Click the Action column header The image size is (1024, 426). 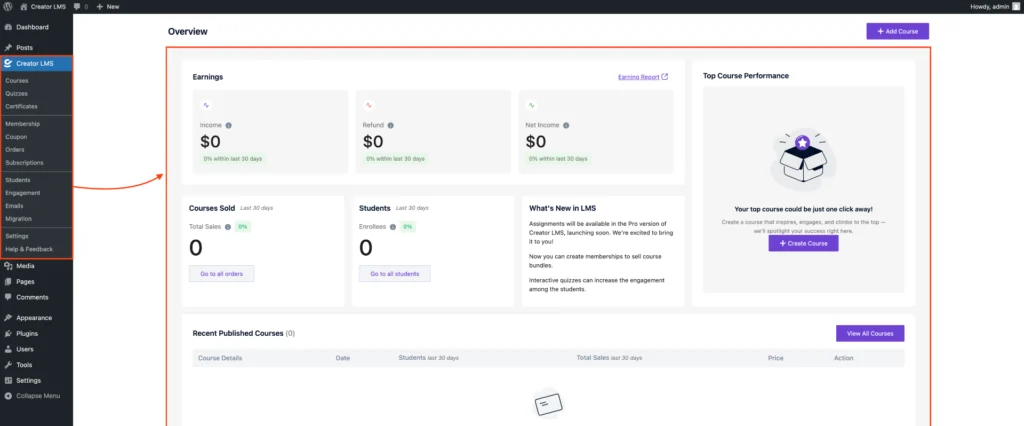point(844,358)
